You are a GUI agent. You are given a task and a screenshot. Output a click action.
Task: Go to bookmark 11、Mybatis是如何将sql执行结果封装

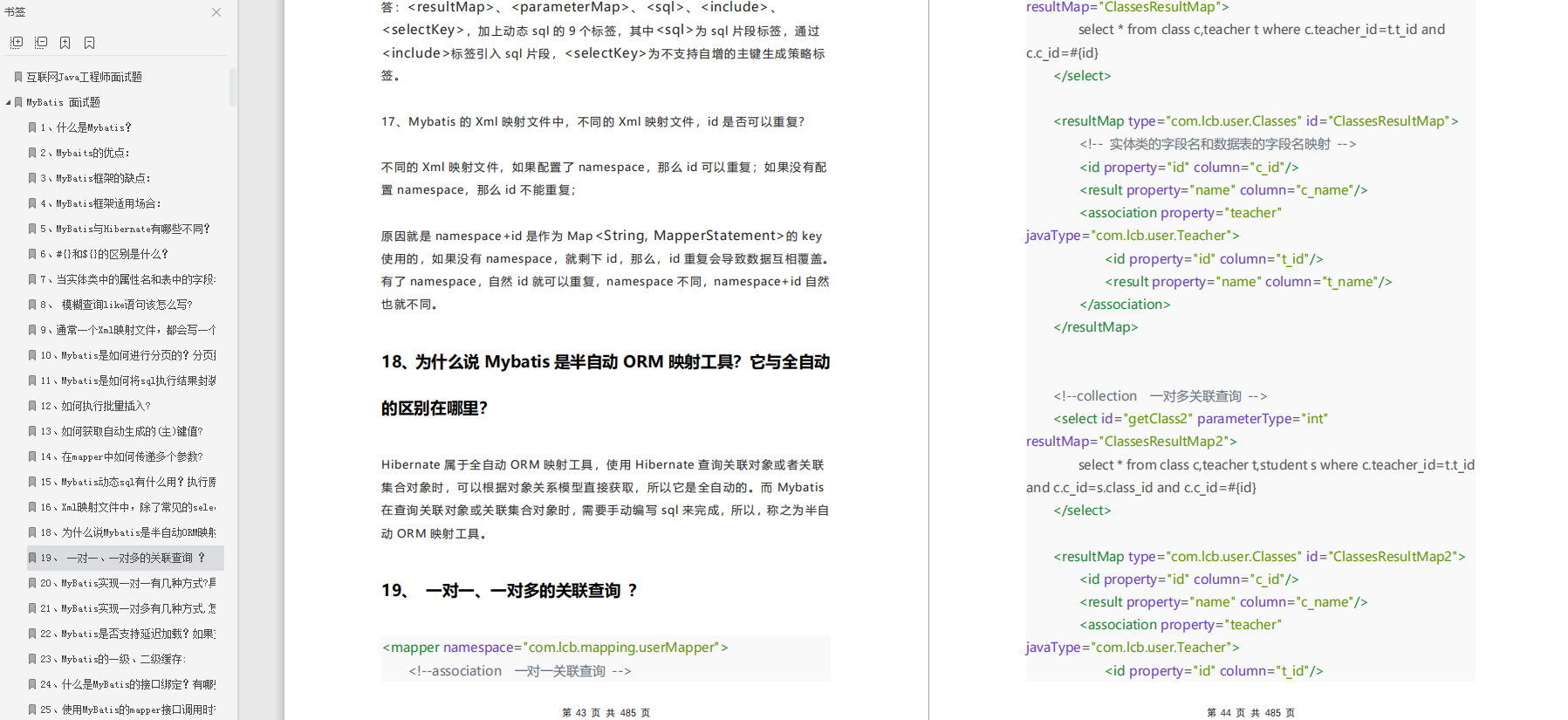tap(128, 381)
